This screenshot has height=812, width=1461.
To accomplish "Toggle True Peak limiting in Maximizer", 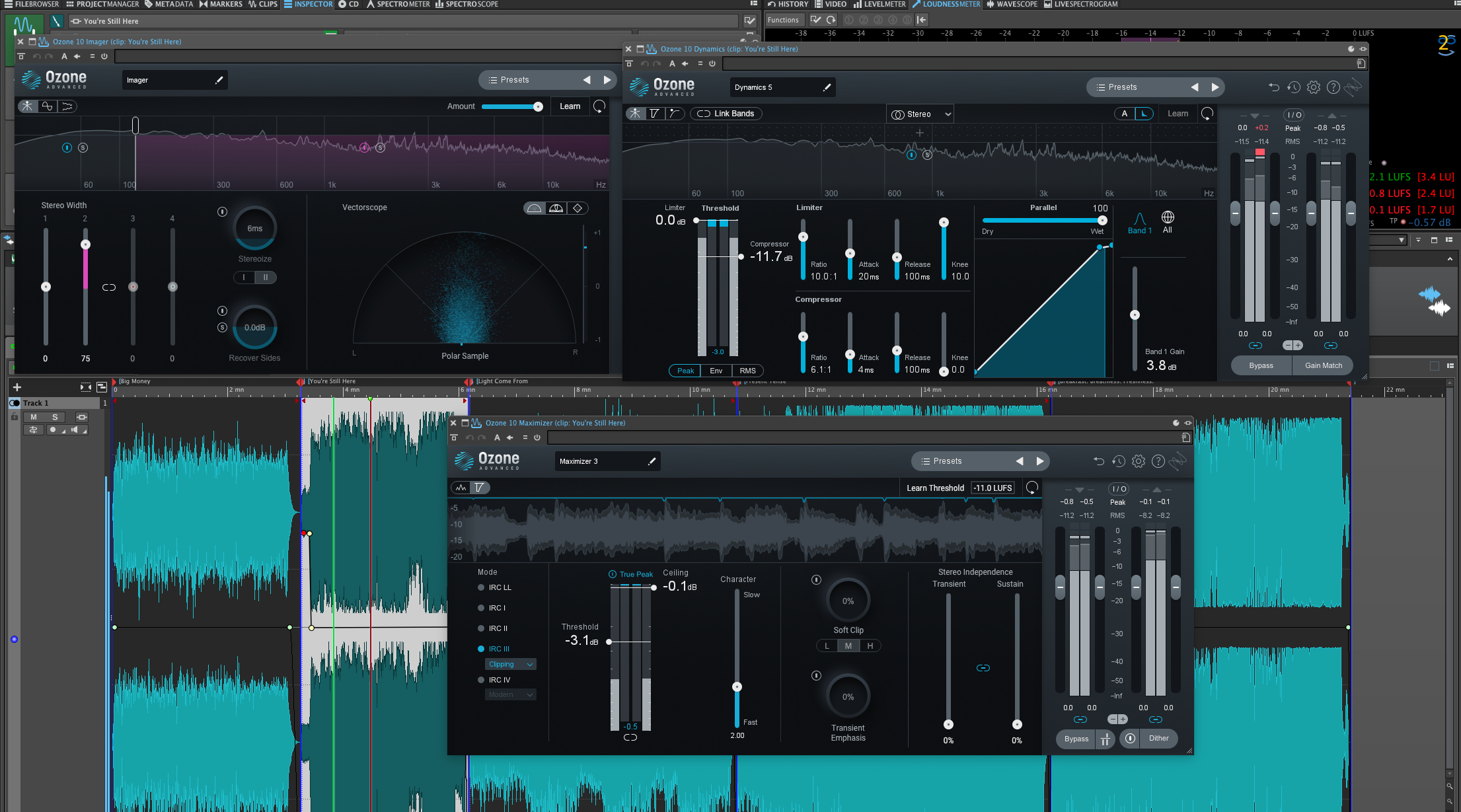I will pyautogui.click(x=630, y=574).
